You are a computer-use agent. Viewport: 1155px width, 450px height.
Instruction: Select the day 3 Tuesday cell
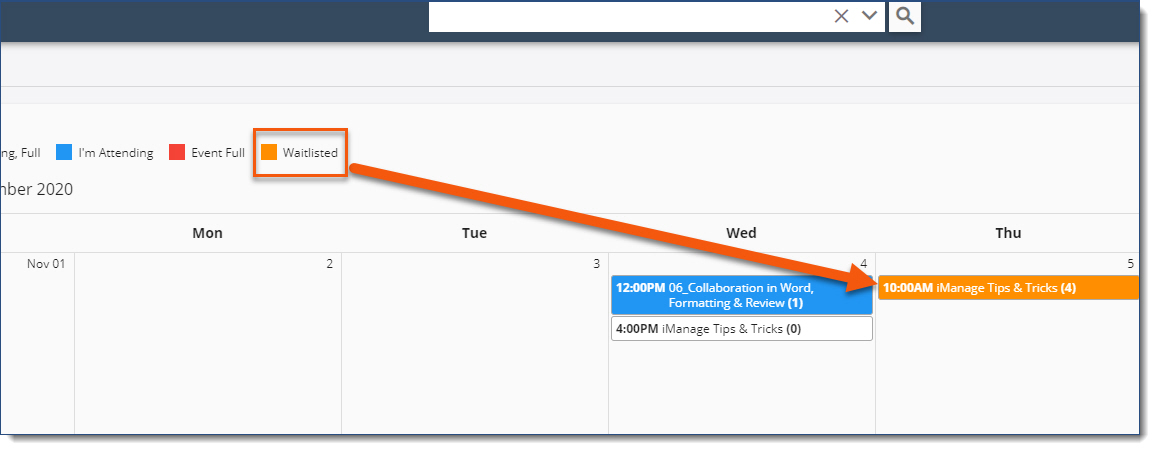[x=474, y=343]
